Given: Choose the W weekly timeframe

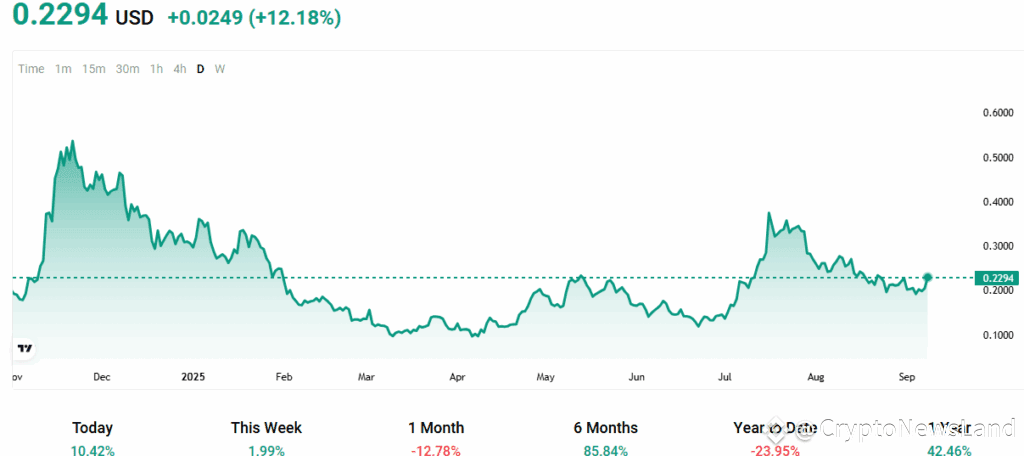Looking at the screenshot, I should tap(220, 69).
